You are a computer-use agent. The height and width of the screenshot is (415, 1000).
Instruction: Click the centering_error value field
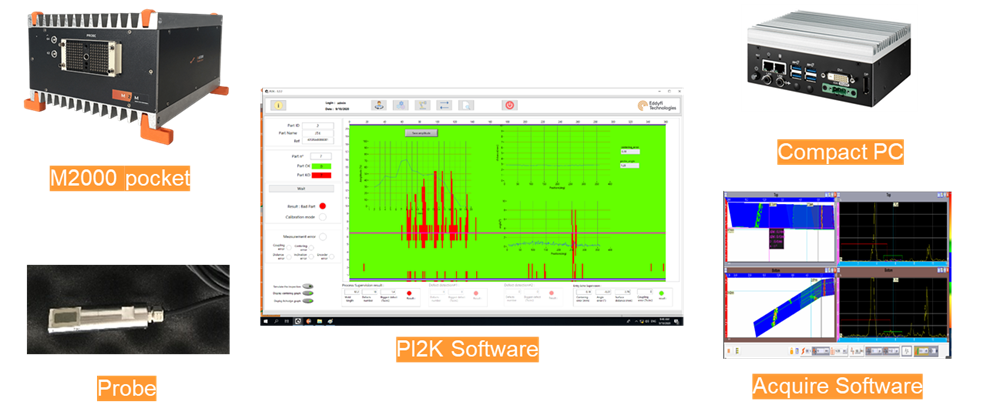click(x=629, y=152)
